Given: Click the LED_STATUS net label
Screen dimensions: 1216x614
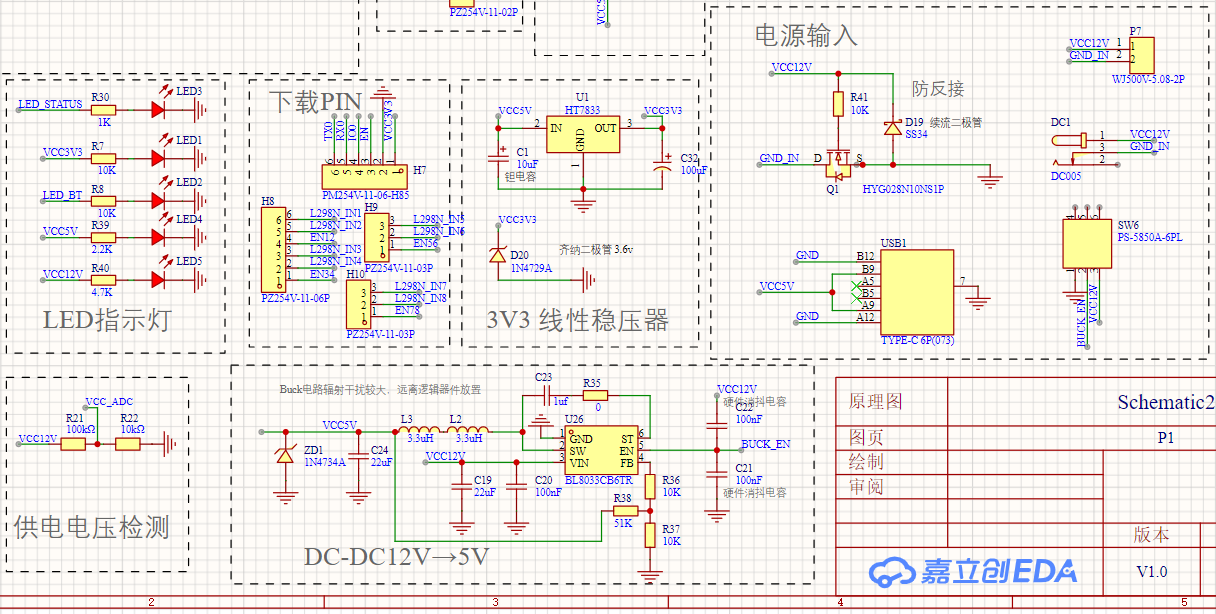Looking at the screenshot, I should pyautogui.click(x=51, y=104).
